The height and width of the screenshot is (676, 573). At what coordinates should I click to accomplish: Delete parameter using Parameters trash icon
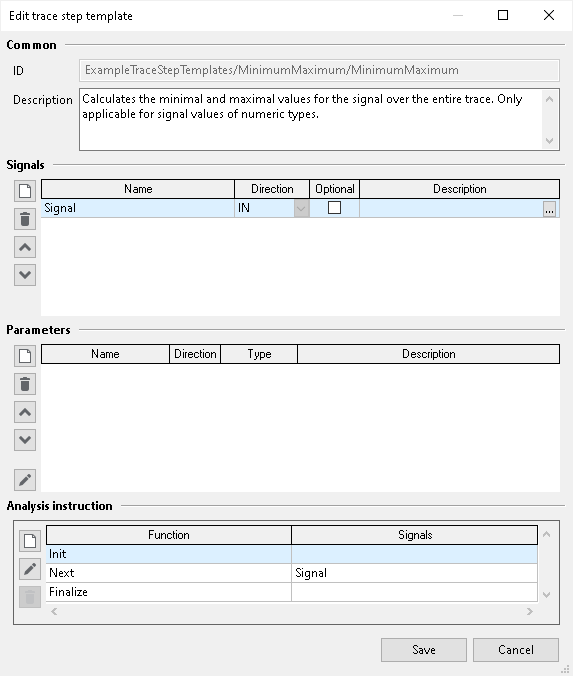pyautogui.click(x=25, y=384)
